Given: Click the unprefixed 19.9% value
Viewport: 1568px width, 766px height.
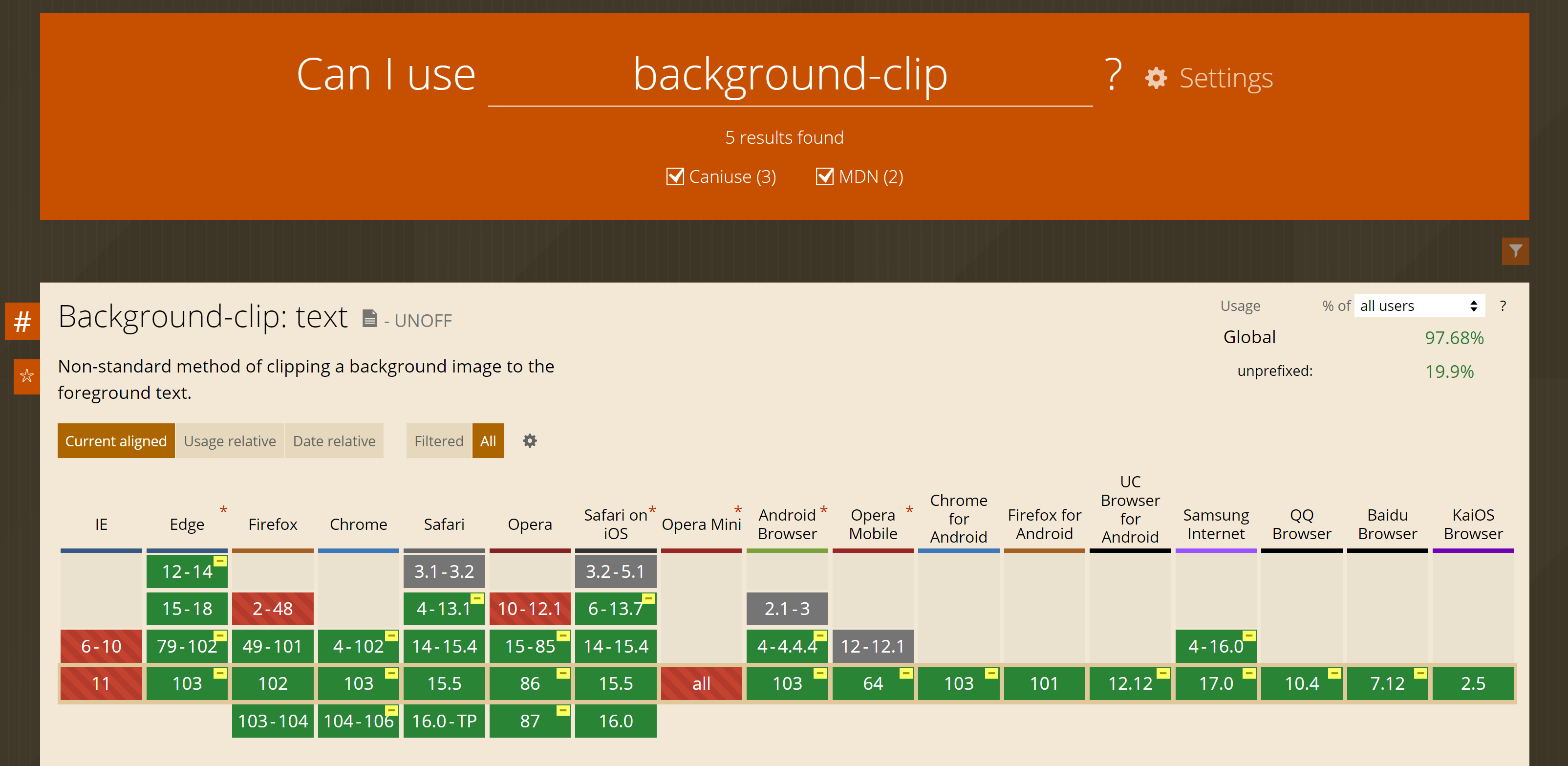Looking at the screenshot, I should click(x=1449, y=372).
